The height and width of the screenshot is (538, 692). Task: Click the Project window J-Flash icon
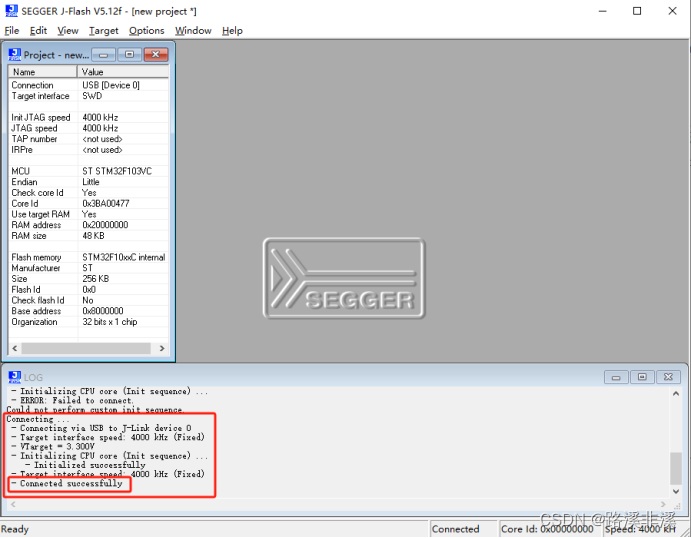coord(15,54)
